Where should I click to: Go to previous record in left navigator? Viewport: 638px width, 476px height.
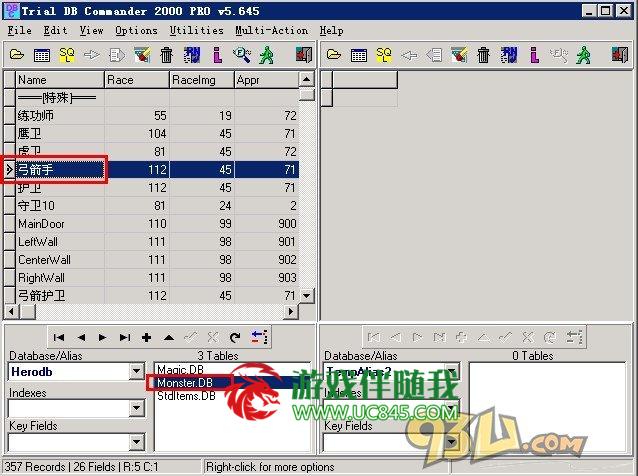(81, 337)
